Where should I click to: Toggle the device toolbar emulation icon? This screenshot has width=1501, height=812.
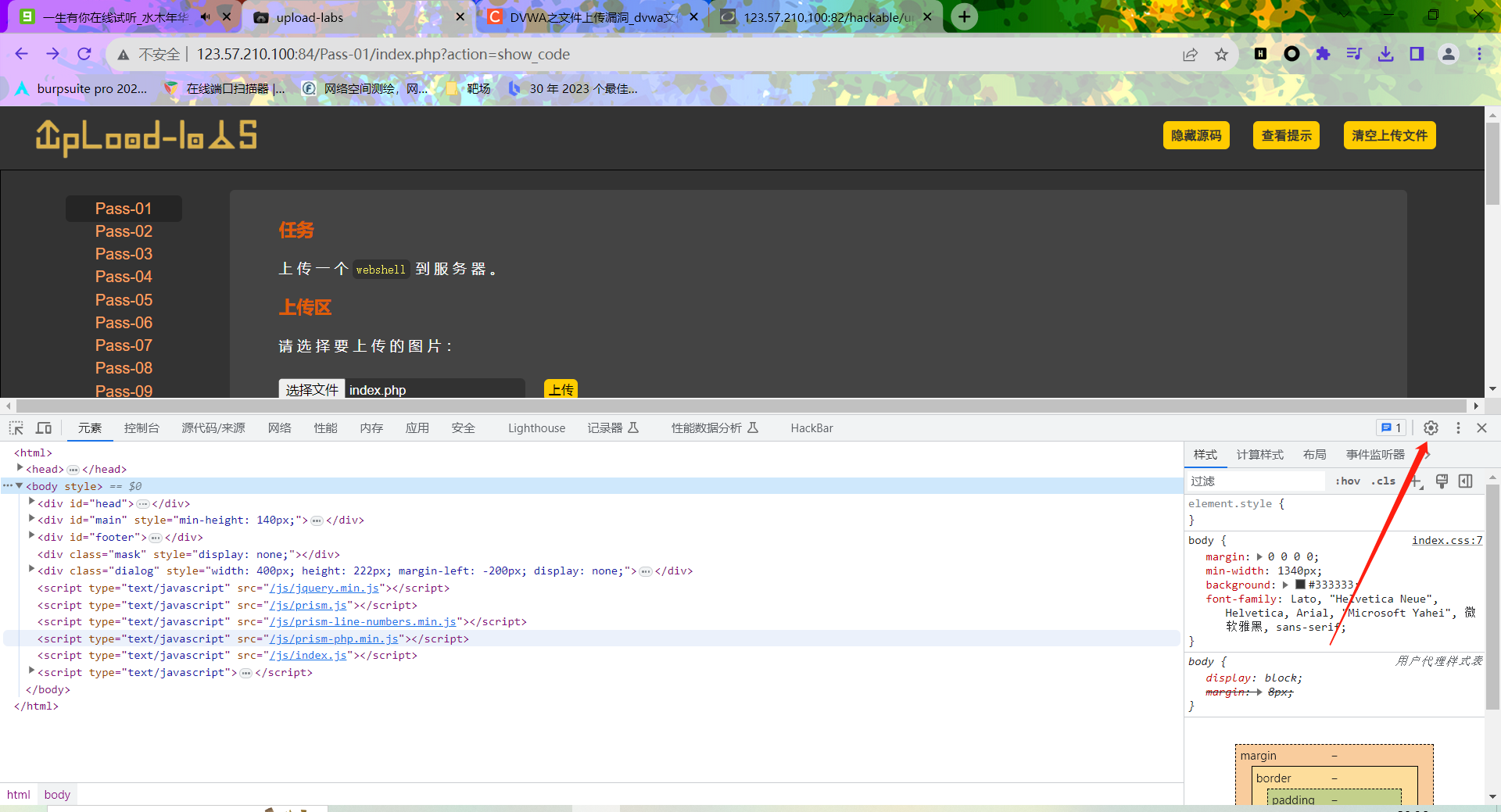44,427
